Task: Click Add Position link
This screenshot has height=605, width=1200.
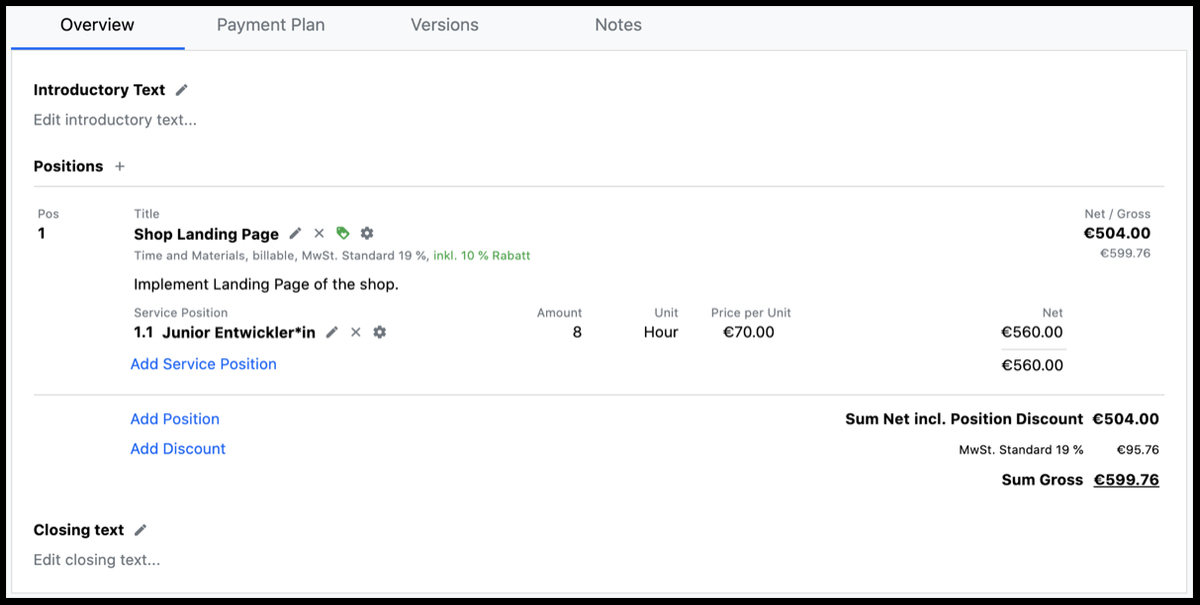Action: [x=175, y=419]
